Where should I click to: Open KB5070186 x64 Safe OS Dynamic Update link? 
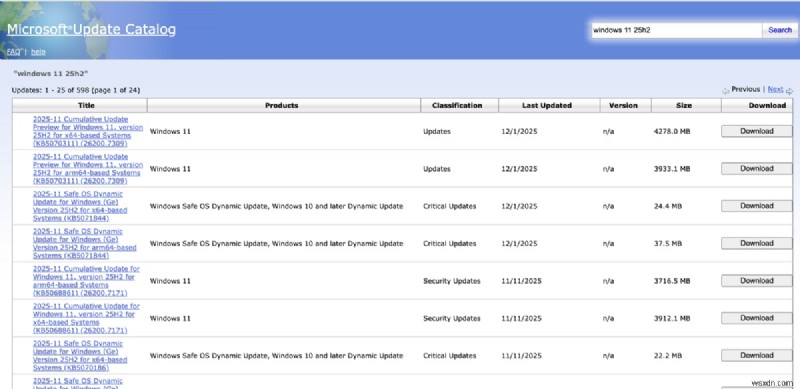click(80, 355)
